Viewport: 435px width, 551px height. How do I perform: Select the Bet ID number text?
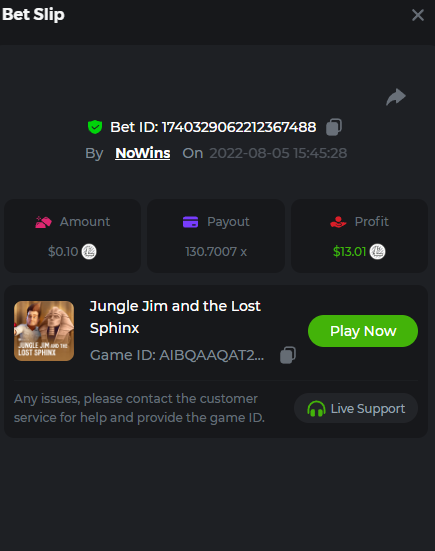click(x=239, y=127)
